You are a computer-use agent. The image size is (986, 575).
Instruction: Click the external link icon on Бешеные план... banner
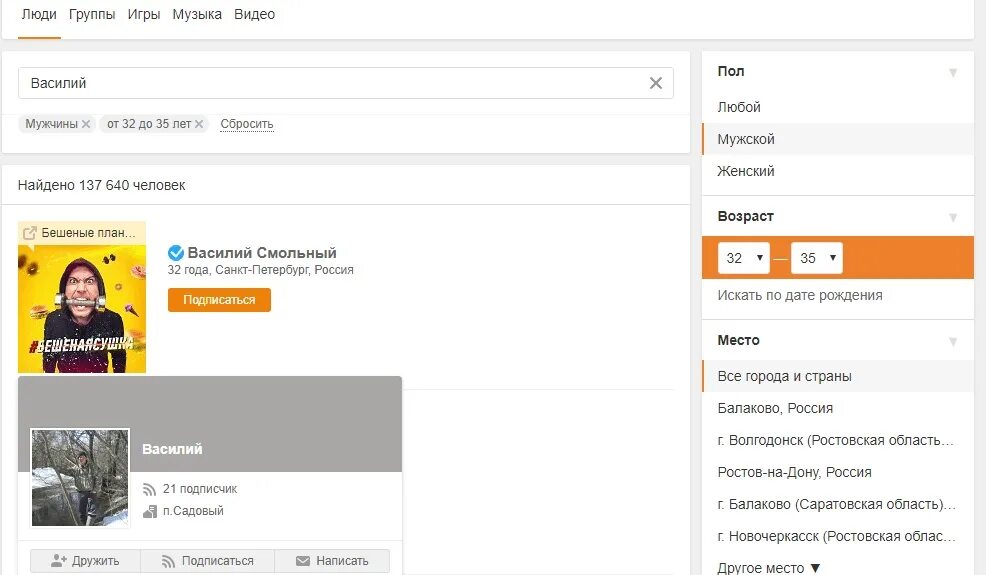30,233
